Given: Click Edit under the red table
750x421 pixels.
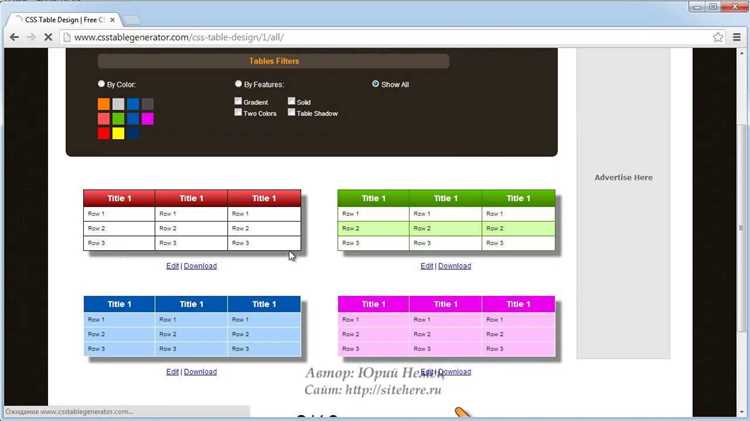Looking at the screenshot, I should [172, 266].
